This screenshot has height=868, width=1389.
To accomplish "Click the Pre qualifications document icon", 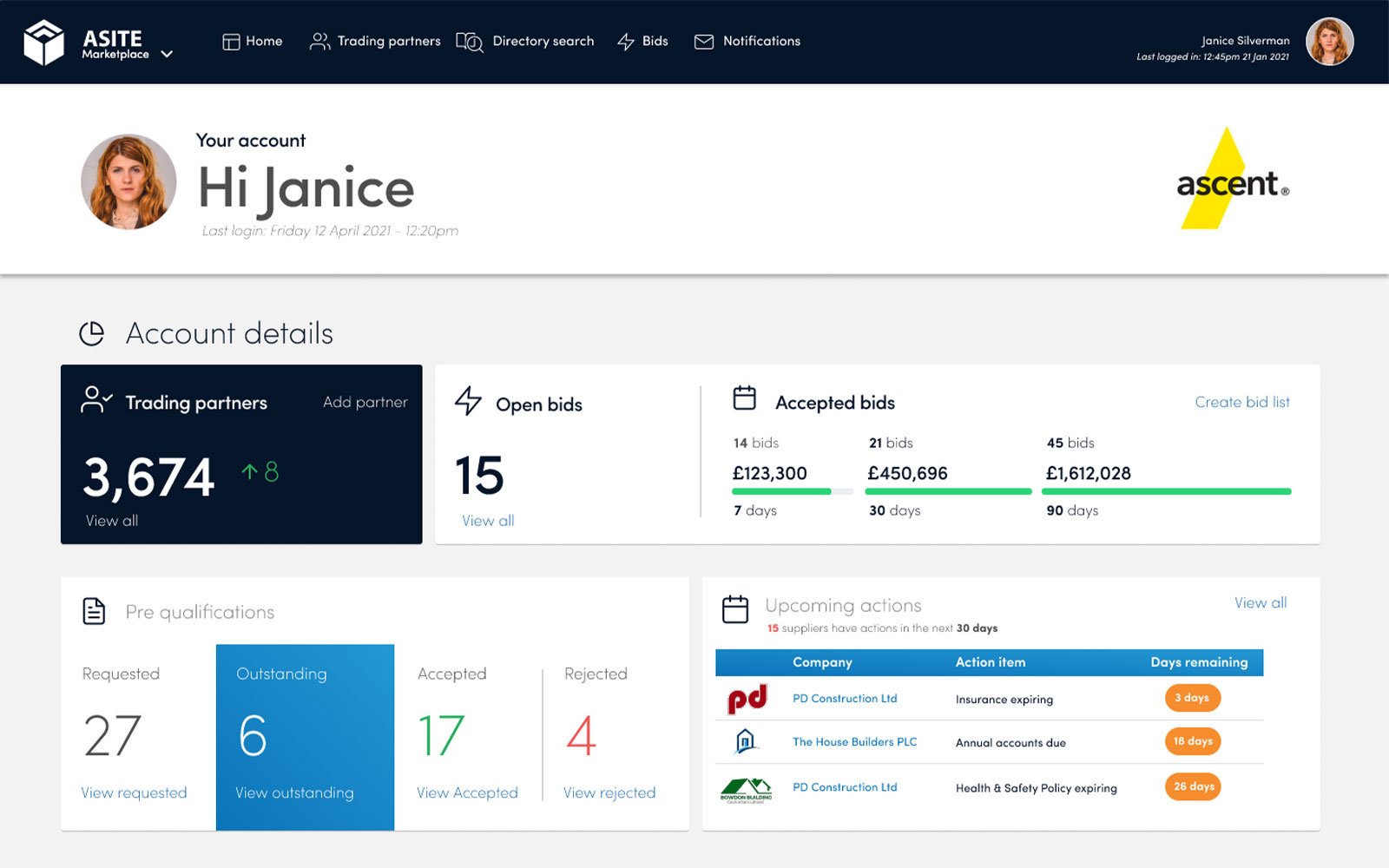I will pos(94,611).
